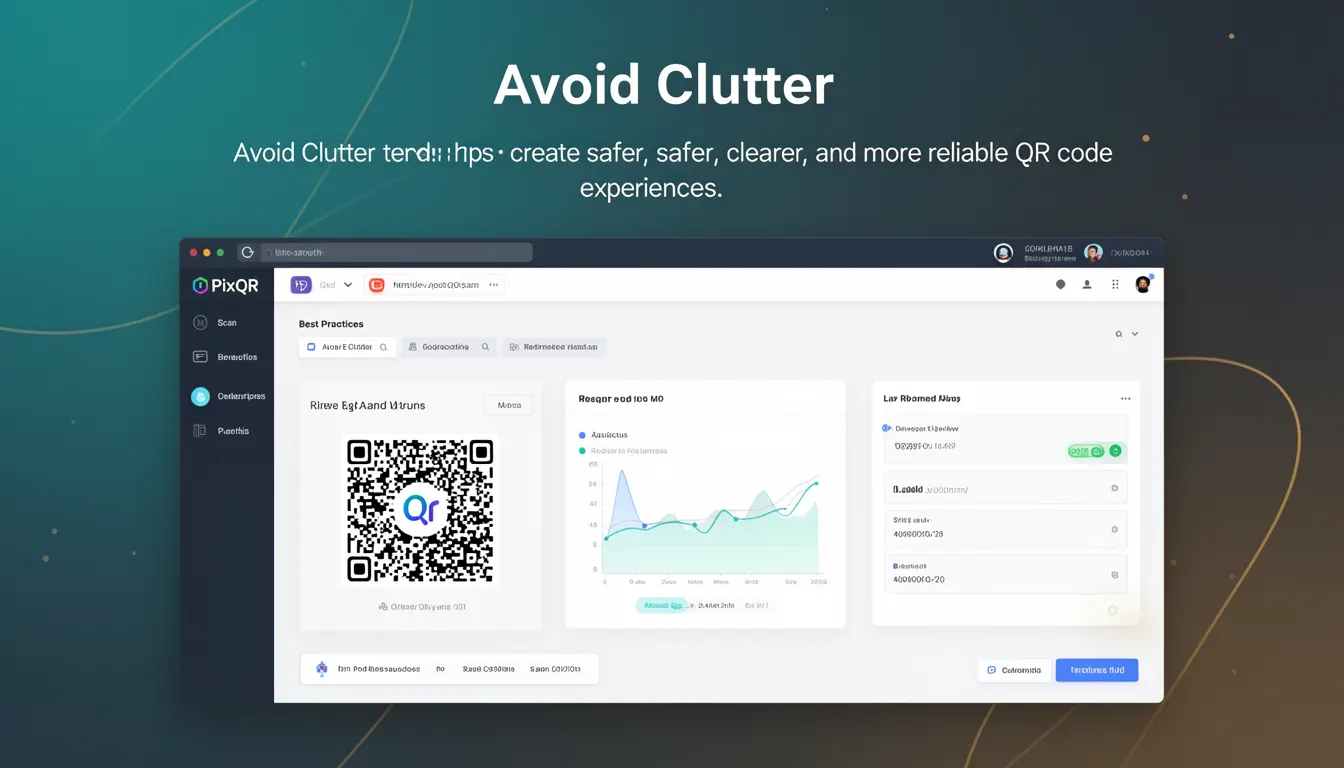Select the highlighted teal sidebar icon
The image size is (1344, 768).
point(200,396)
